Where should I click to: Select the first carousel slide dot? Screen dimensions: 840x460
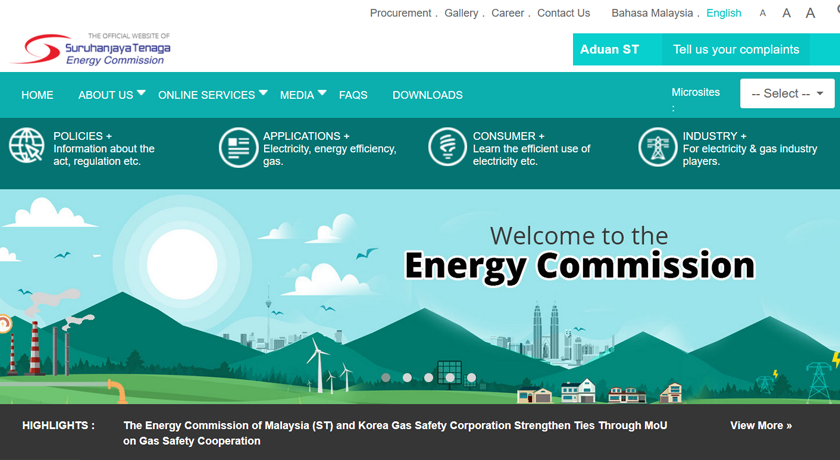(x=386, y=378)
